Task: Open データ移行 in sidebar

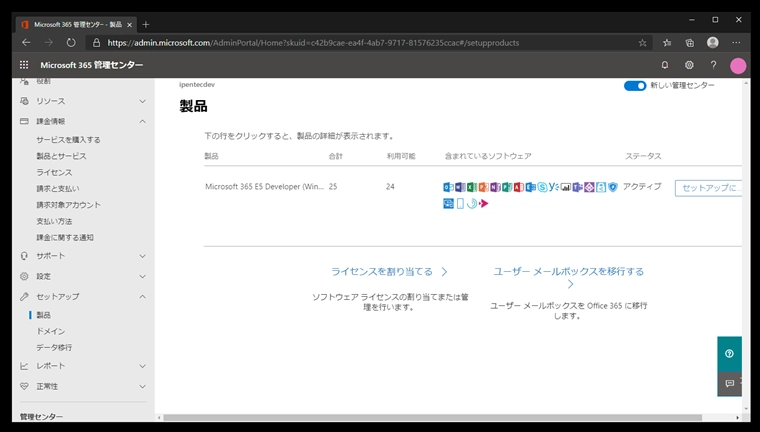Action: coord(54,348)
